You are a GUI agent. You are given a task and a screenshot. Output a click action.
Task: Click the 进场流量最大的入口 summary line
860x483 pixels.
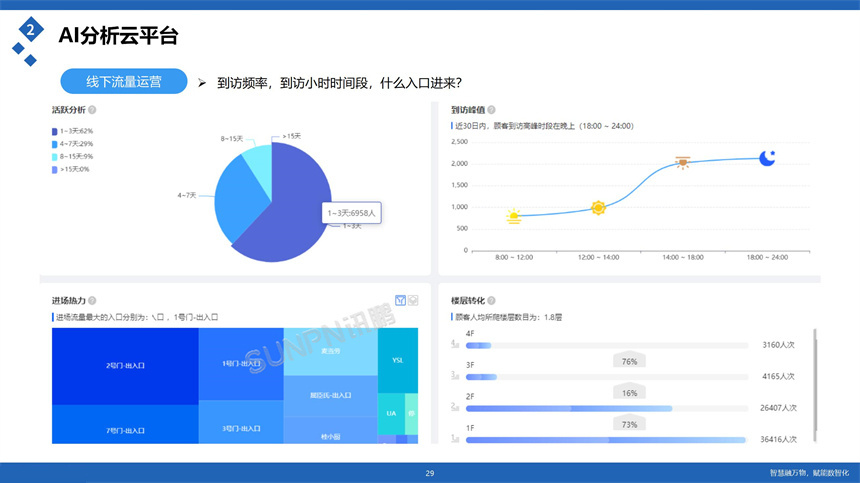click(137, 317)
